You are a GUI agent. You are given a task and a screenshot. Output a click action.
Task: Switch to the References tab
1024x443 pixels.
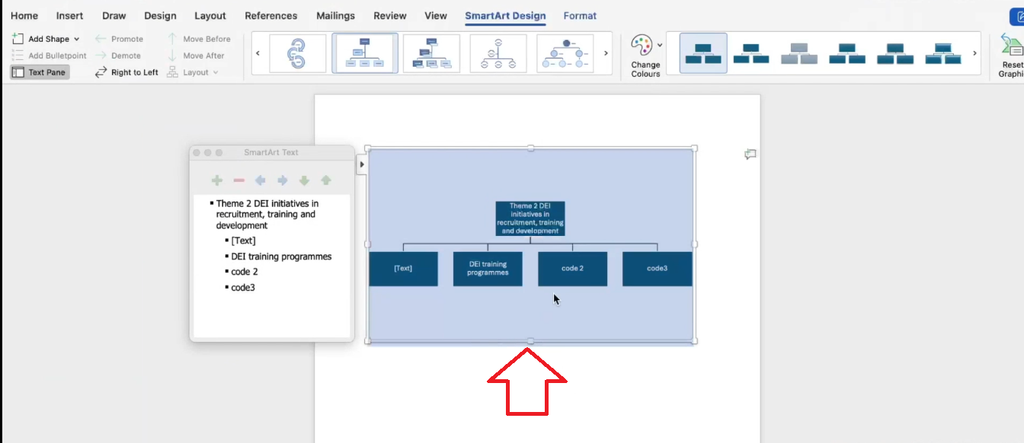pos(271,16)
